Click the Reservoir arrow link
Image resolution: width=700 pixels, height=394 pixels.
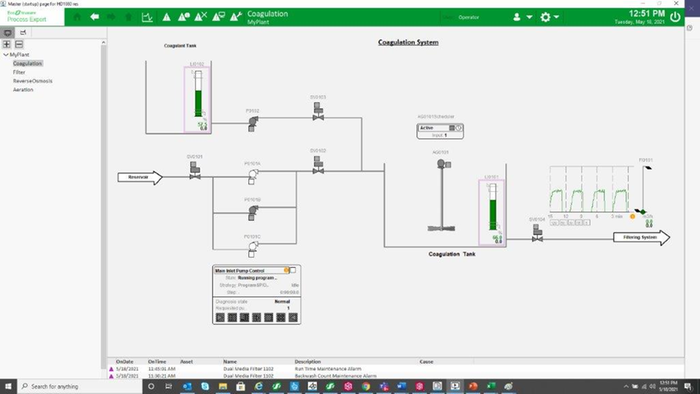tap(140, 177)
